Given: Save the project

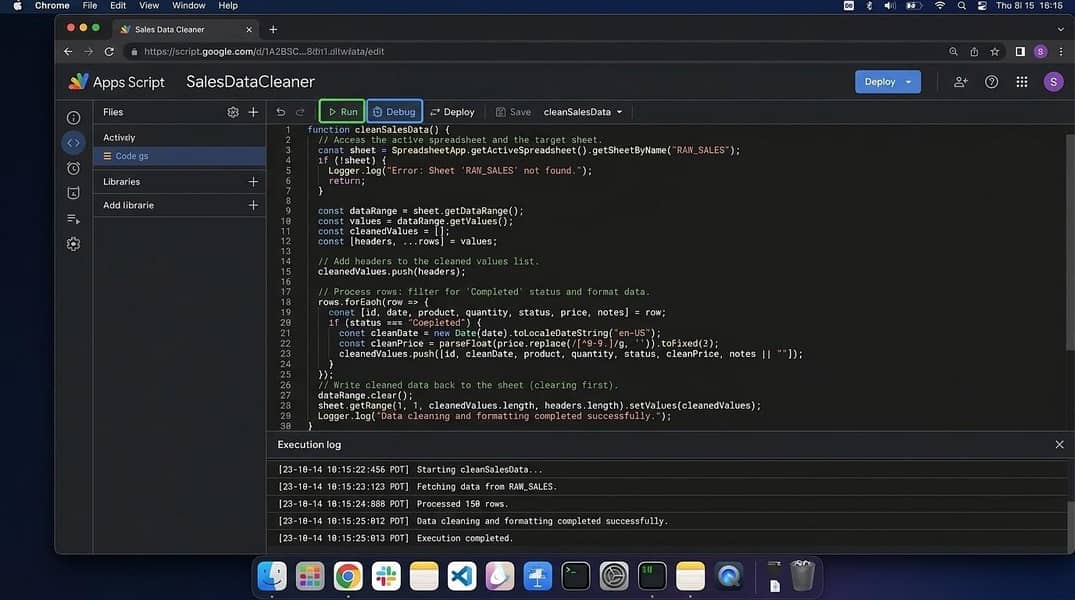Looking at the screenshot, I should 513,112.
